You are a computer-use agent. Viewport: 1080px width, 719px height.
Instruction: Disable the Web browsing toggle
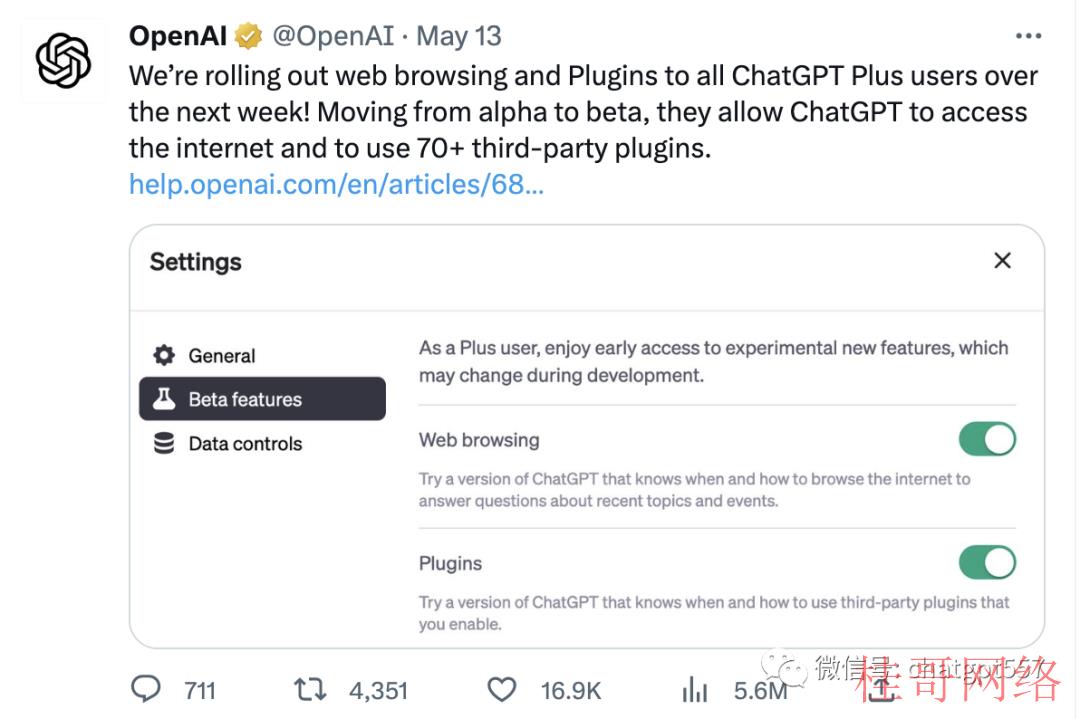(987, 439)
